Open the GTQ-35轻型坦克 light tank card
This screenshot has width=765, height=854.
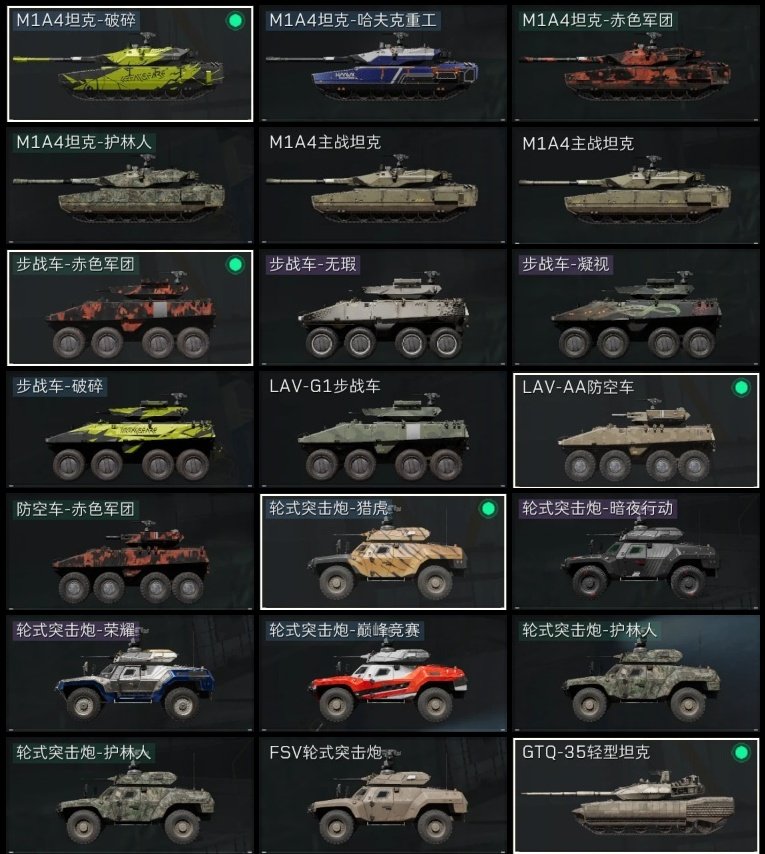(x=636, y=796)
